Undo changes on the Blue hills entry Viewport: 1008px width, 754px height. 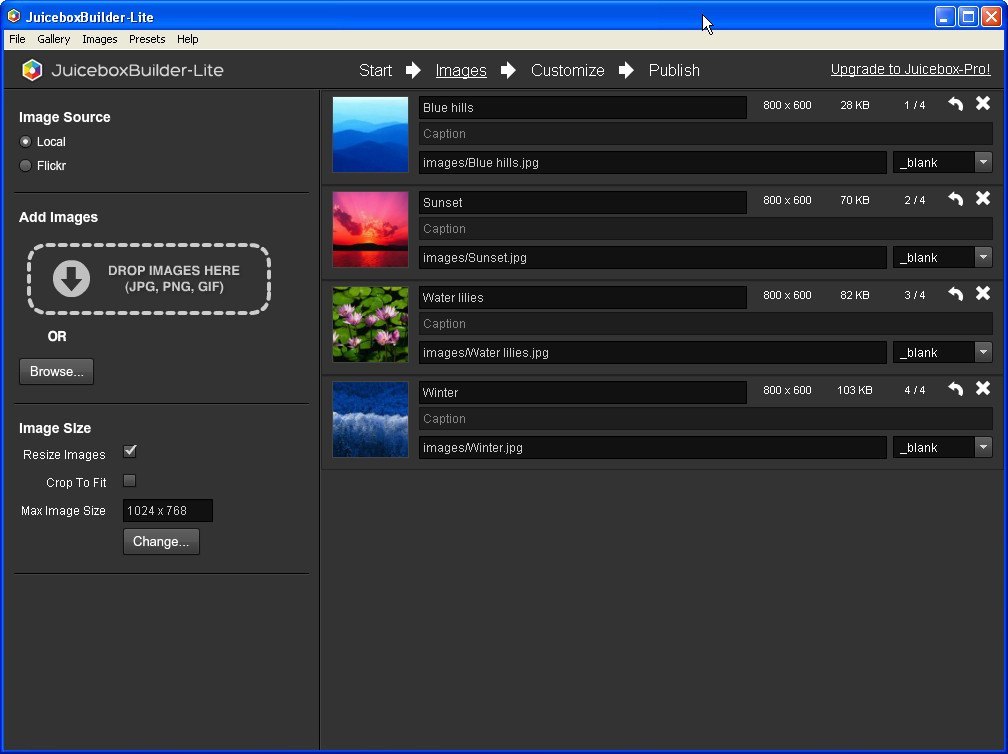click(x=955, y=104)
